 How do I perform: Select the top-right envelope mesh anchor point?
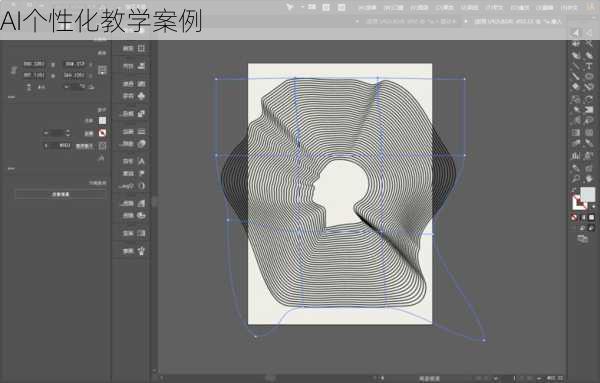click(x=465, y=79)
